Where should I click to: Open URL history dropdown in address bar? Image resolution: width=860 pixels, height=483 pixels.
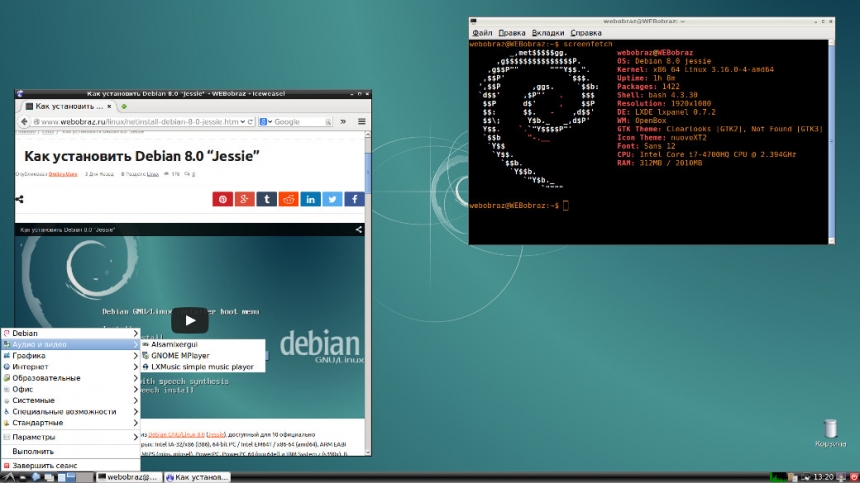[242, 122]
